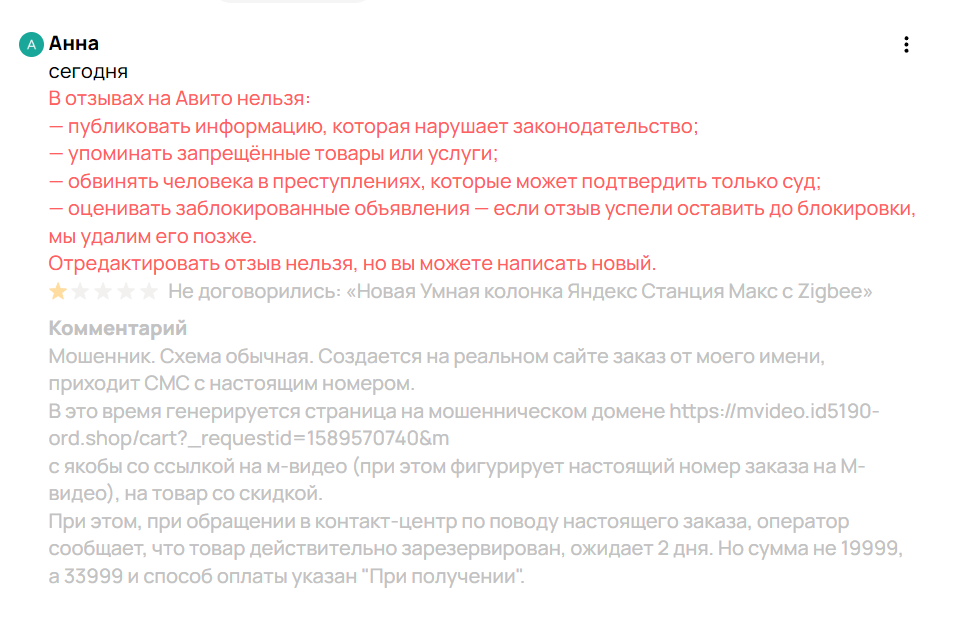Click the fourth rating star

[x=127, y=292]
